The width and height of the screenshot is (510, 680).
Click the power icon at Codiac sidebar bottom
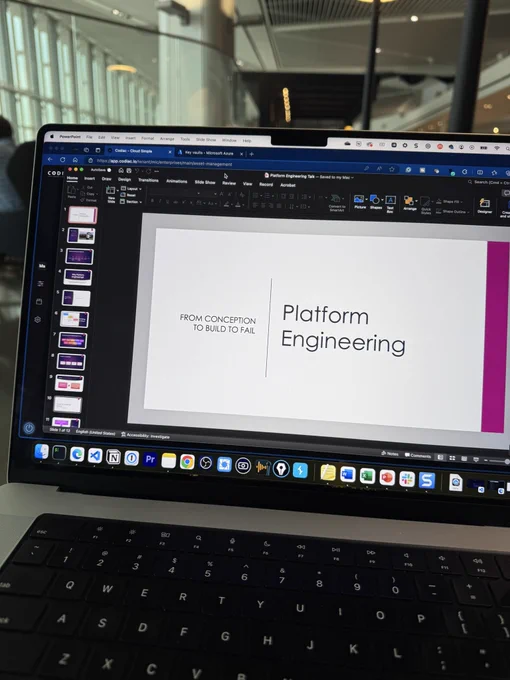[x=29, y=428]
